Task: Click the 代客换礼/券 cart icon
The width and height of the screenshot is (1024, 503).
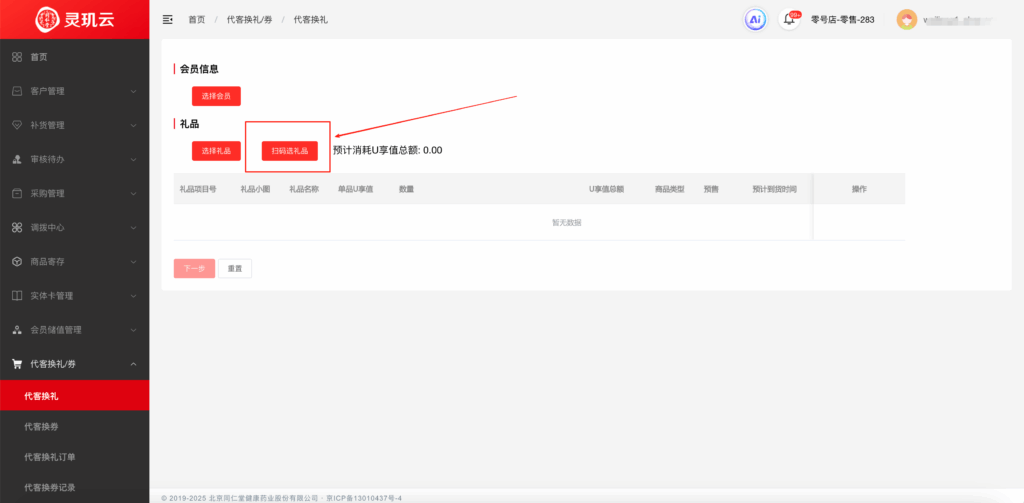Action: (17, 364)
